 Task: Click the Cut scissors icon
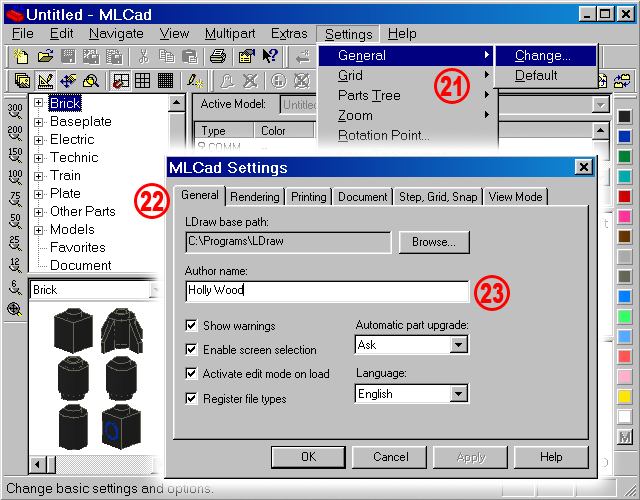click(143, 56)
